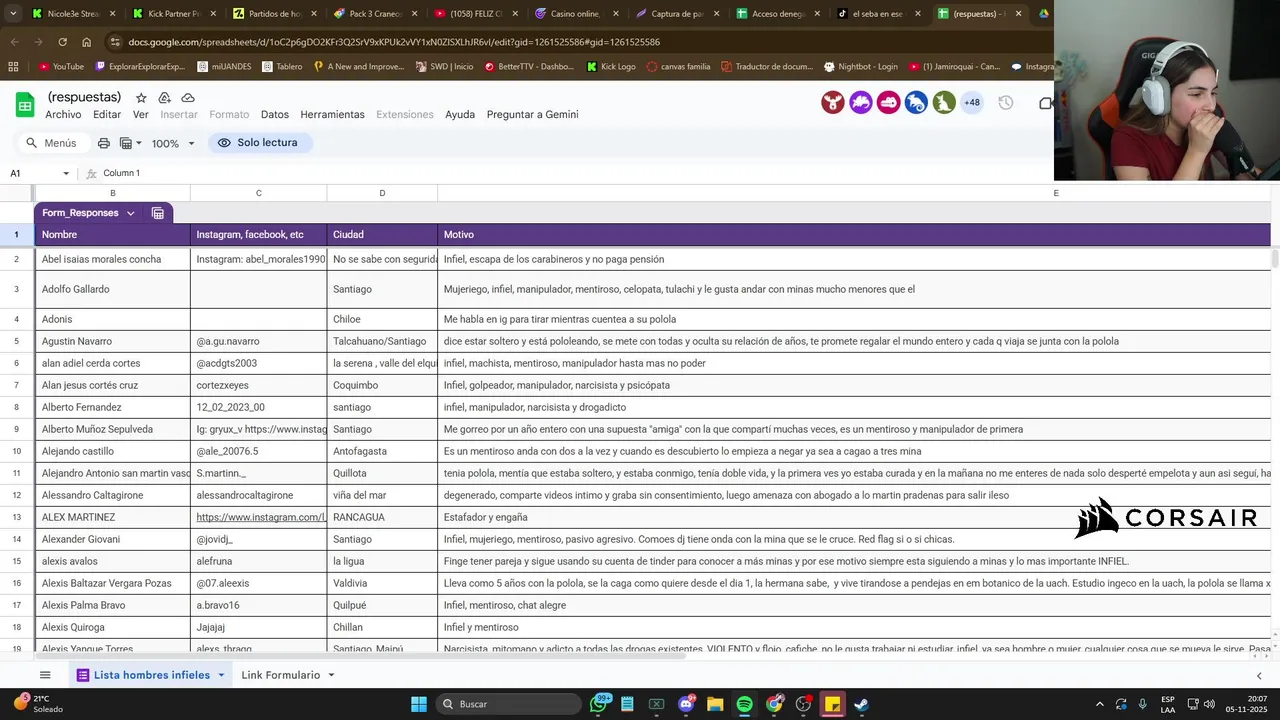
Task: Click the Google Sheets home logo
Action: pyautogui.click(x=25, y=105)
